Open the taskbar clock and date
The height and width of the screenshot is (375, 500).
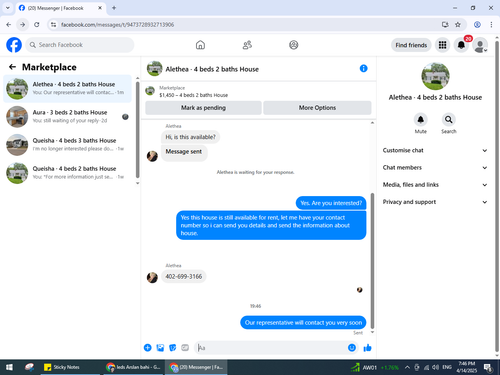pos(467,367)
